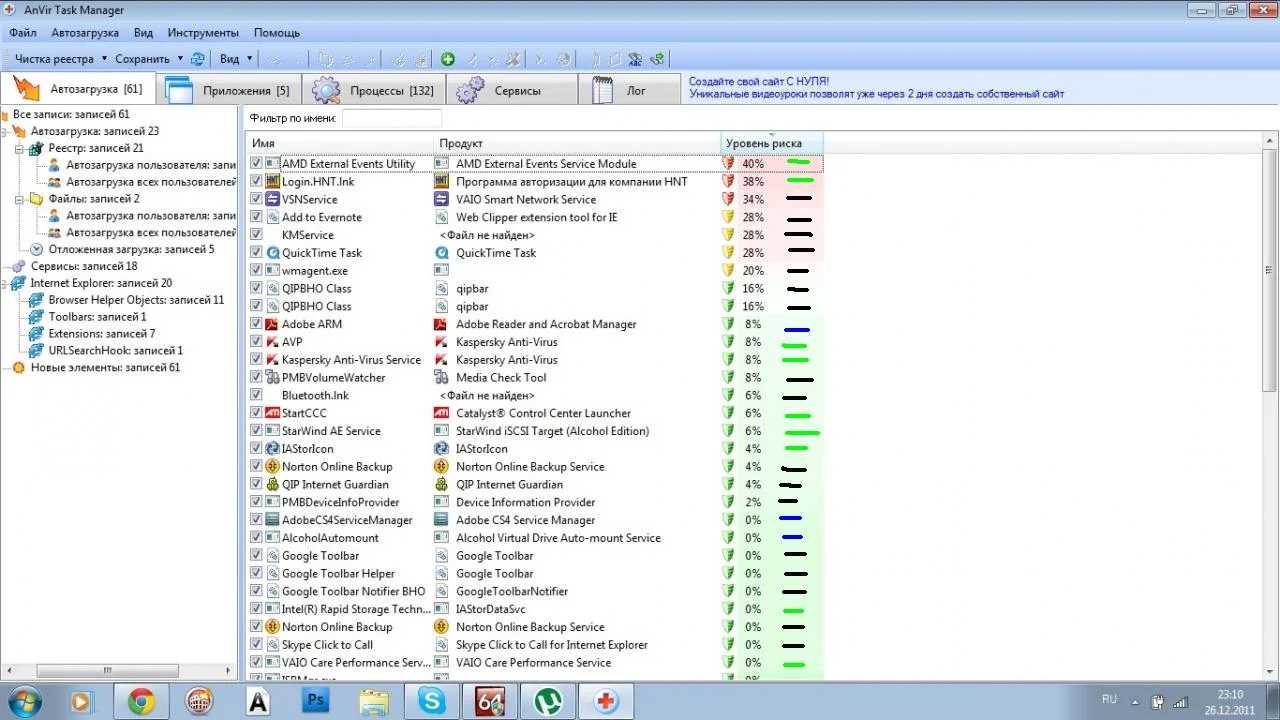
Task: Click the Фильтр по имени input field
Action: click(391, 118)
